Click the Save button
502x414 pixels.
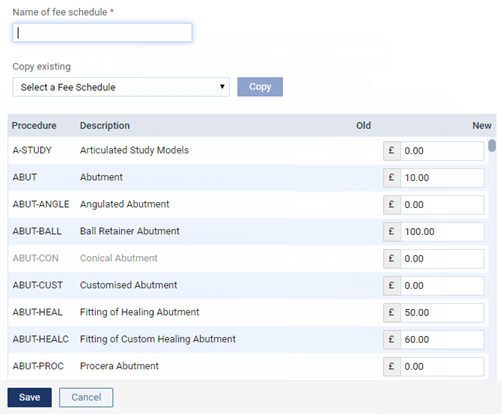(x=30, y=397)
